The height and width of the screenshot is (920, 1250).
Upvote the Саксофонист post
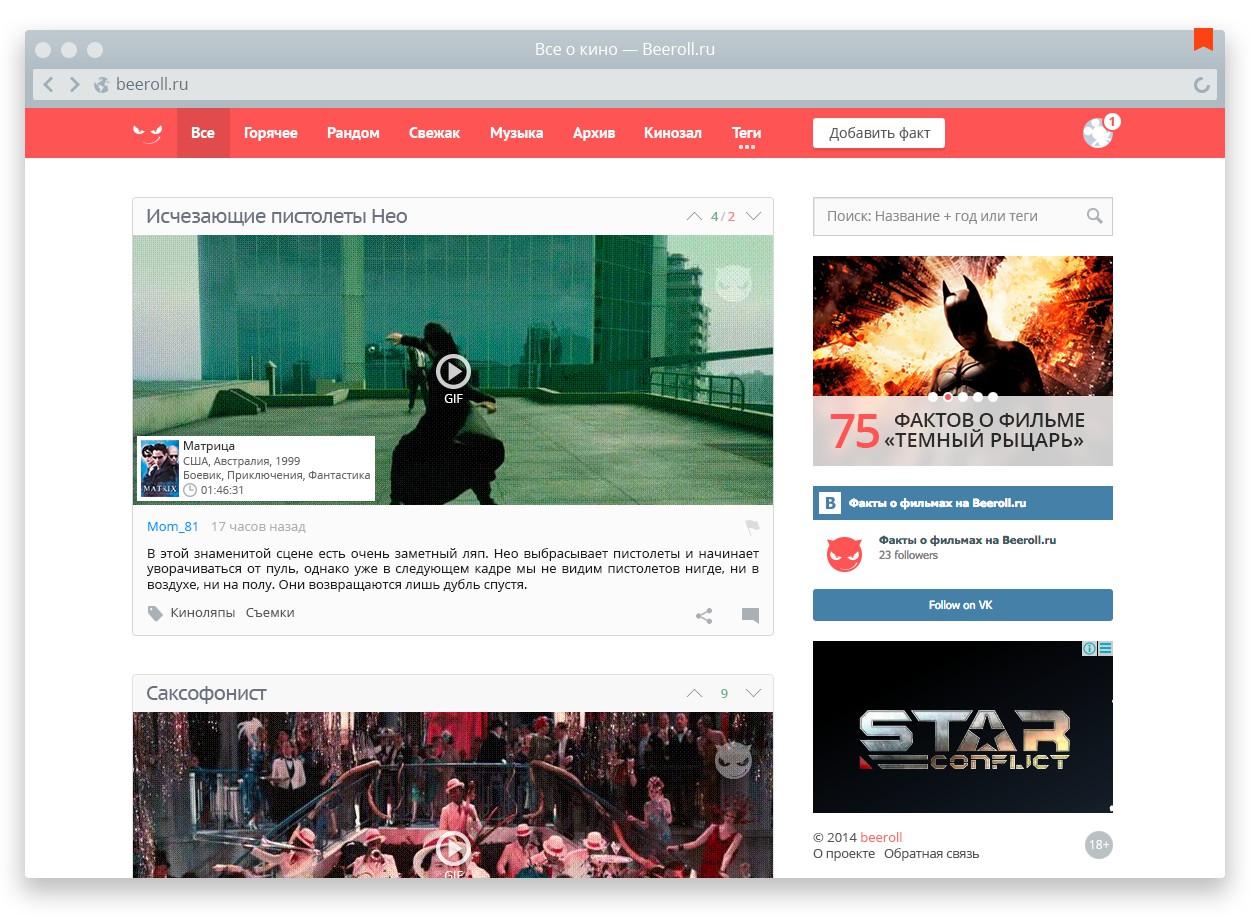tap(694, 693)
